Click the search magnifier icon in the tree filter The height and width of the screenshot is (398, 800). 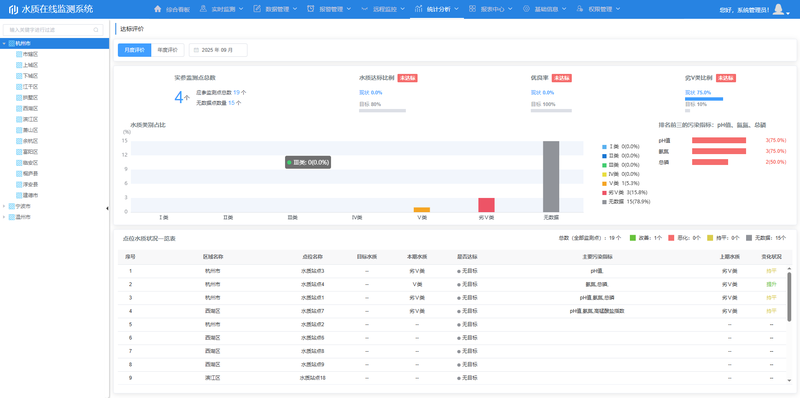coord(95,30)
